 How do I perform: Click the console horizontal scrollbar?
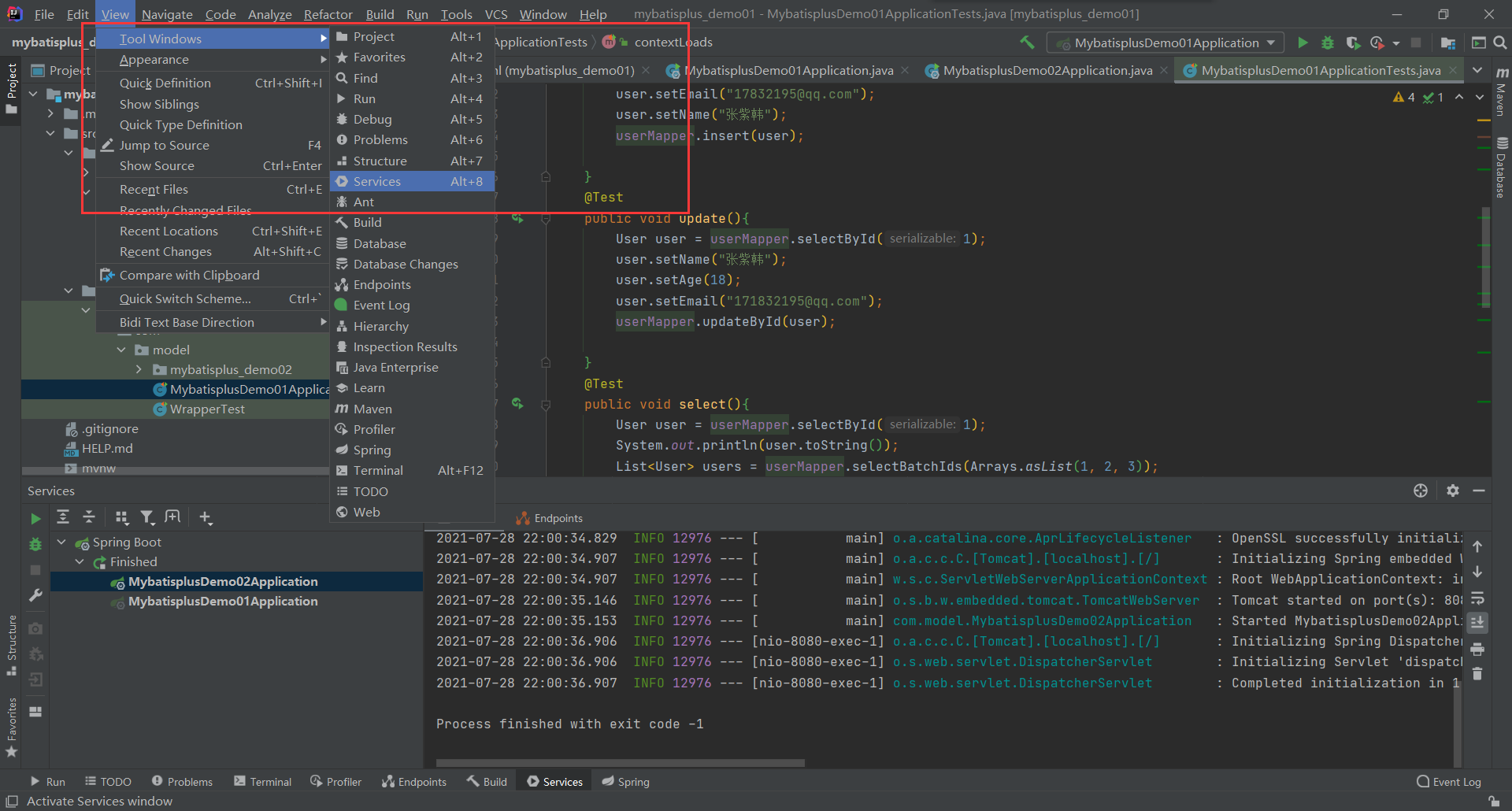(x=621, y=762)
